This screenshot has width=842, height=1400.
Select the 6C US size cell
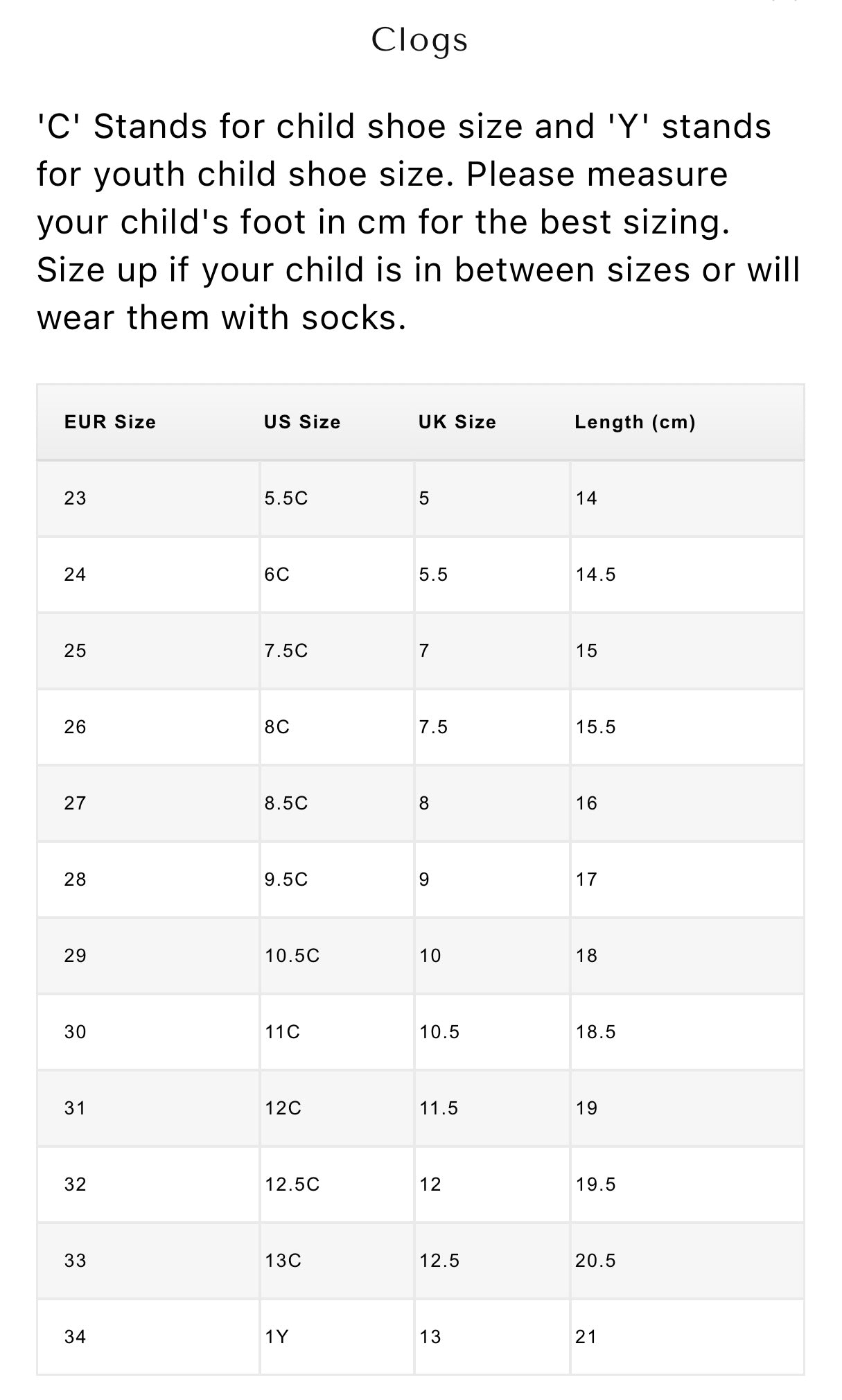click(277, 575)
